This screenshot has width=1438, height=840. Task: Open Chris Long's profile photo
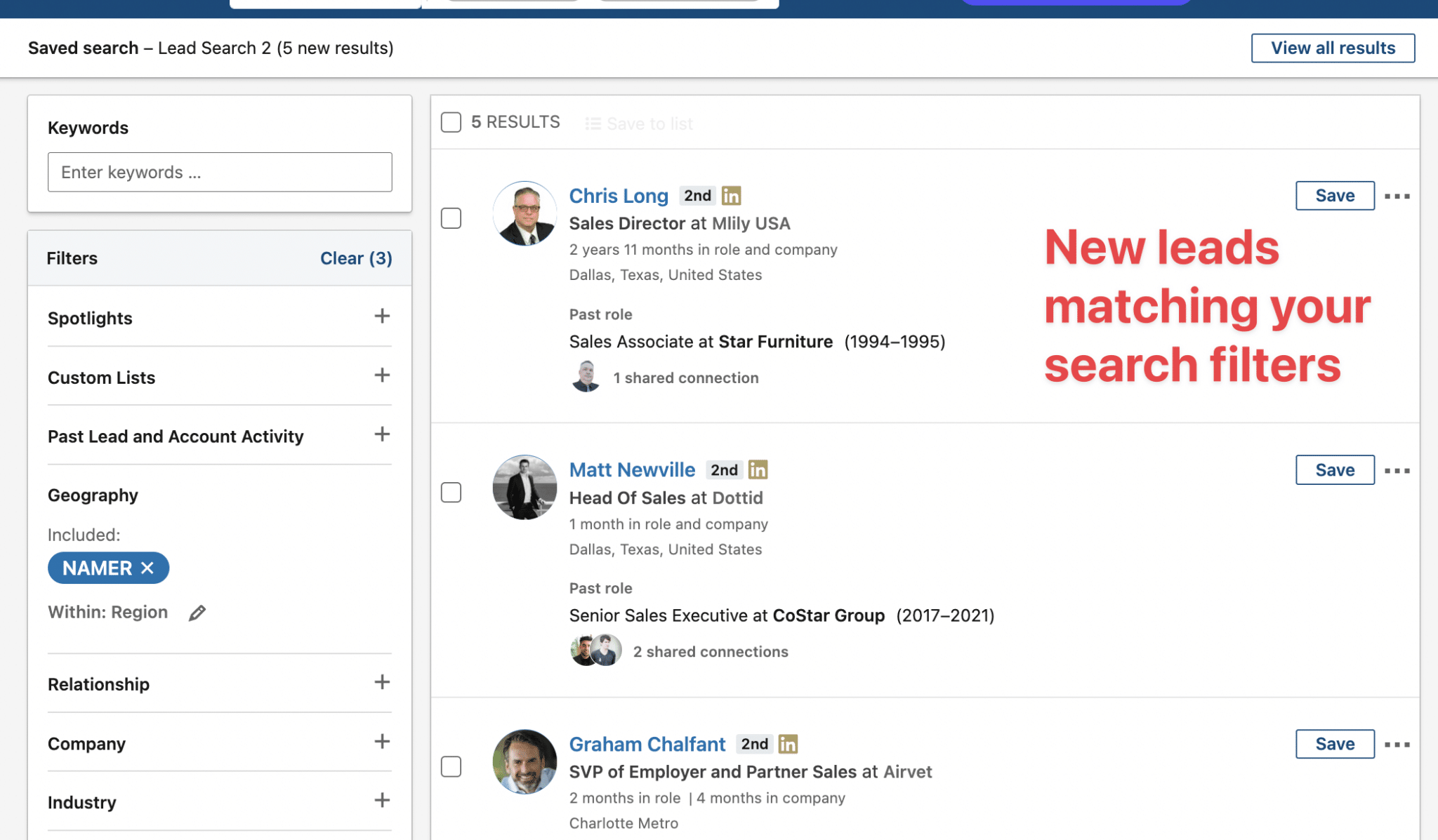point(525,213)
